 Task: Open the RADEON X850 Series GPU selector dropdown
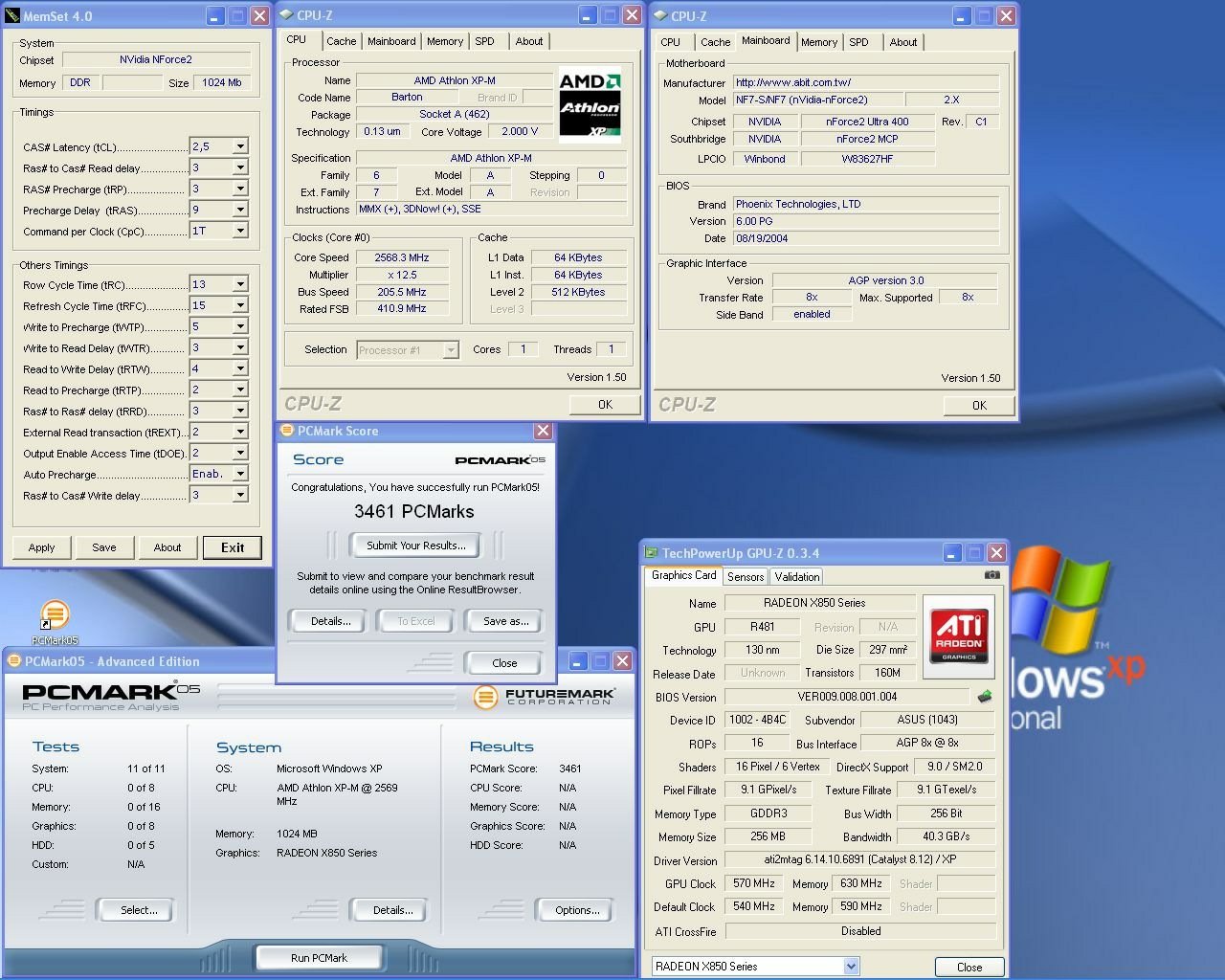pos(851,967)
